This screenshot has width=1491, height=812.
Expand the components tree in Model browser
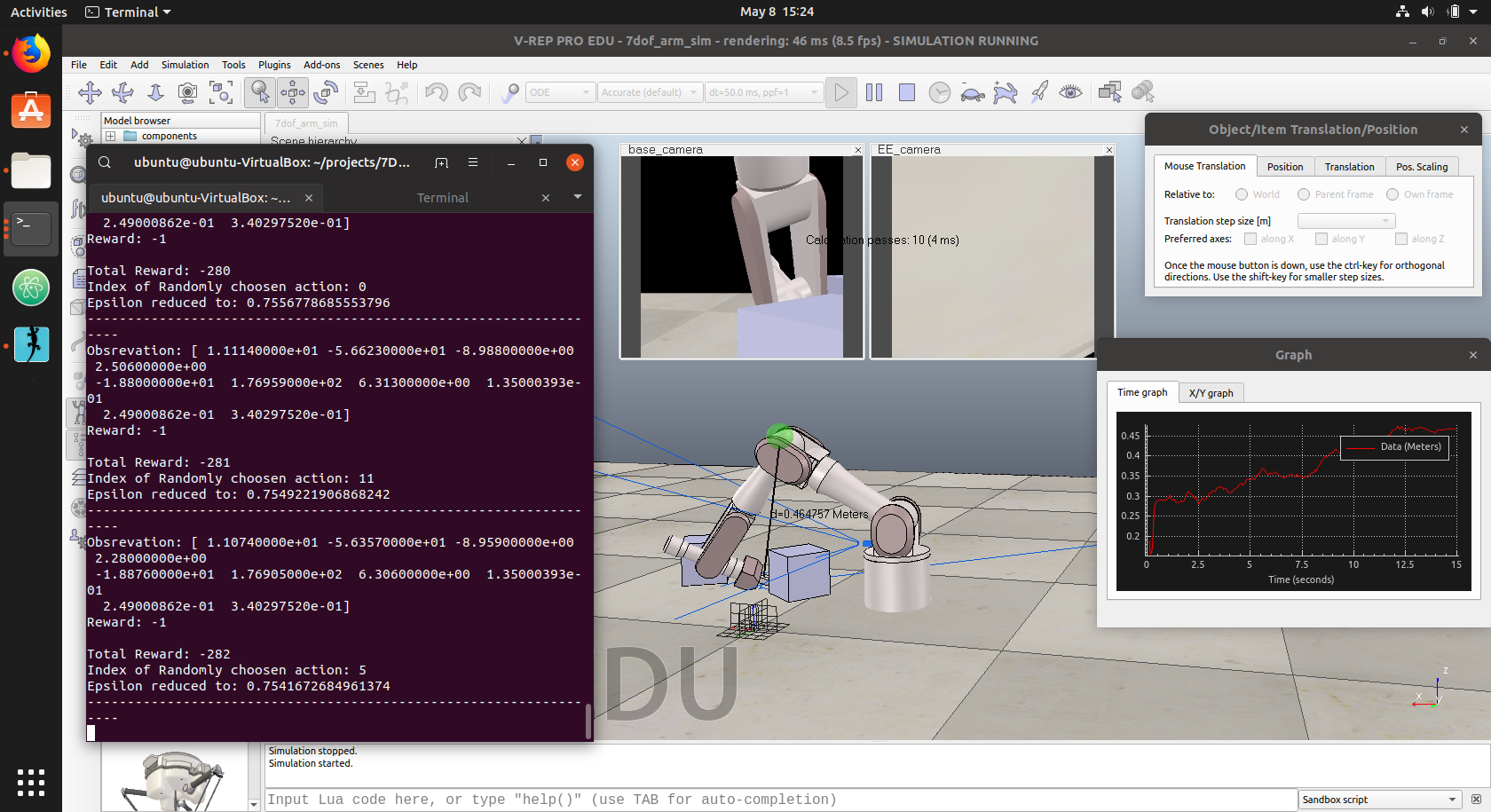(x=110, y=137)
